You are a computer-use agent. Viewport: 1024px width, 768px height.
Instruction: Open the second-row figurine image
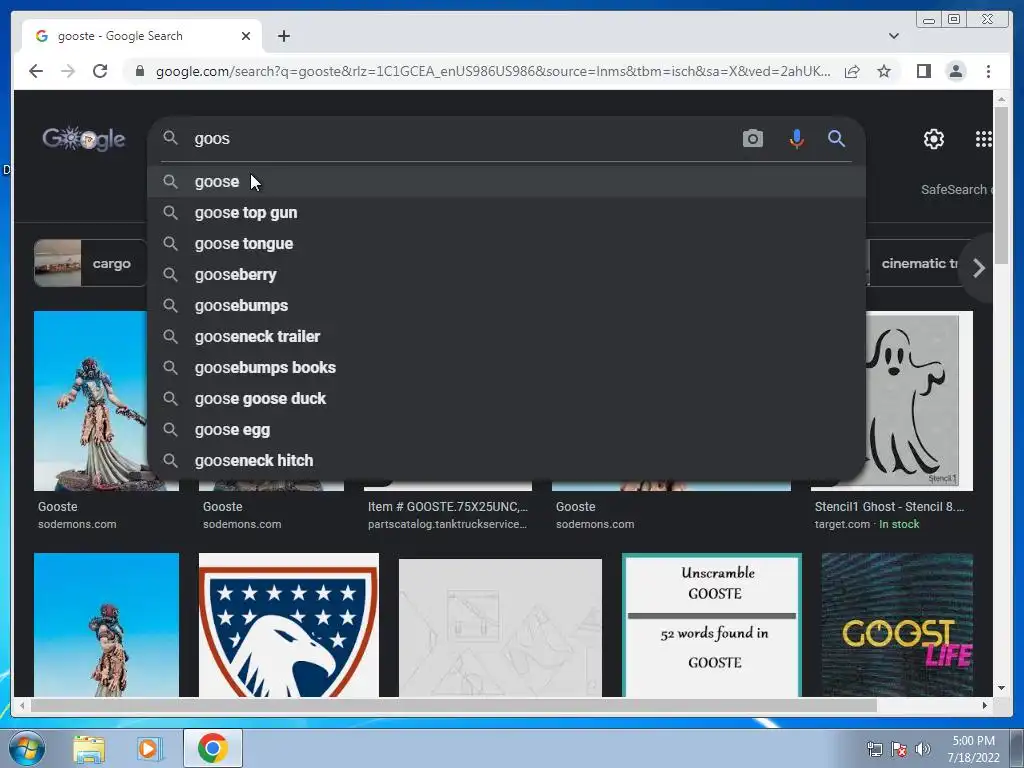[106, 625]
